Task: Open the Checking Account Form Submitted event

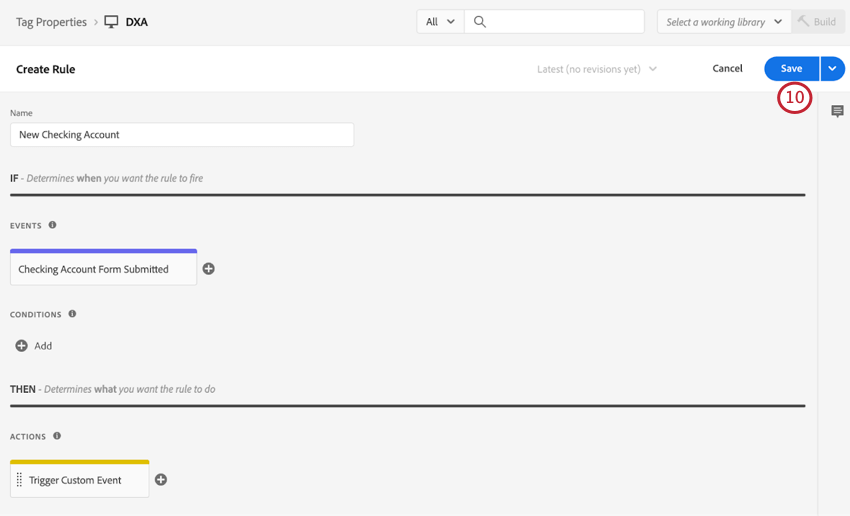Action: pos(103,269)
